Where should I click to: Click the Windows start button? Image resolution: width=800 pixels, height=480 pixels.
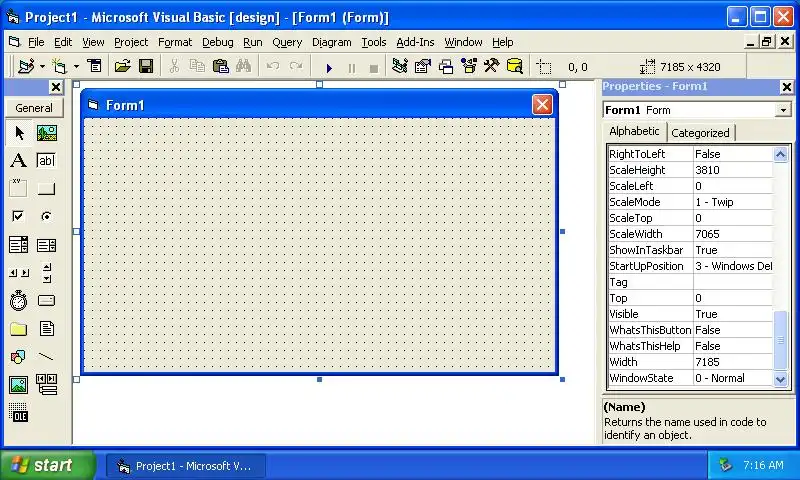coord(47,465)
